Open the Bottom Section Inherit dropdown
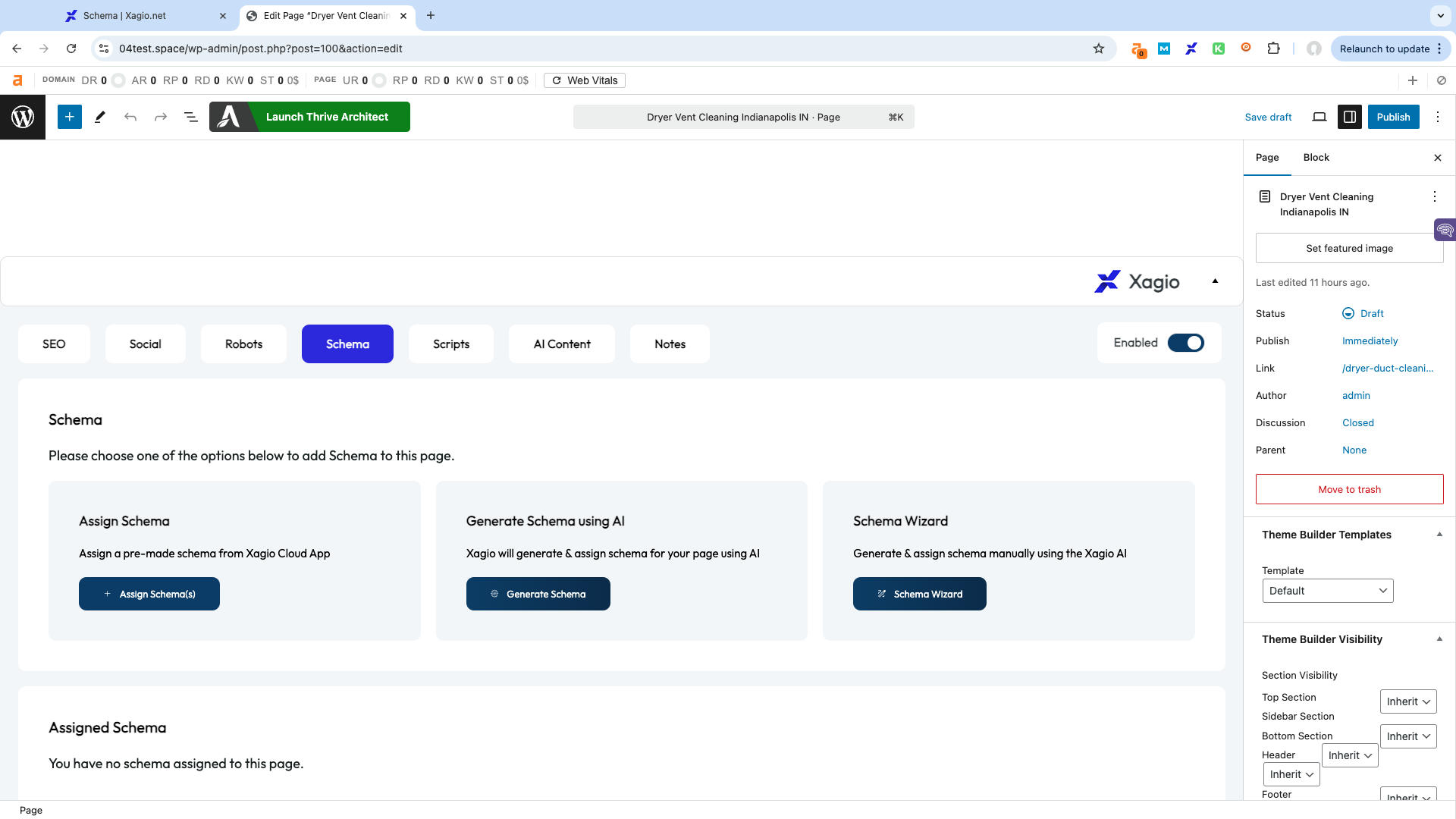This screenshot has height=819, width=1456. click(x=1408, y=736)
